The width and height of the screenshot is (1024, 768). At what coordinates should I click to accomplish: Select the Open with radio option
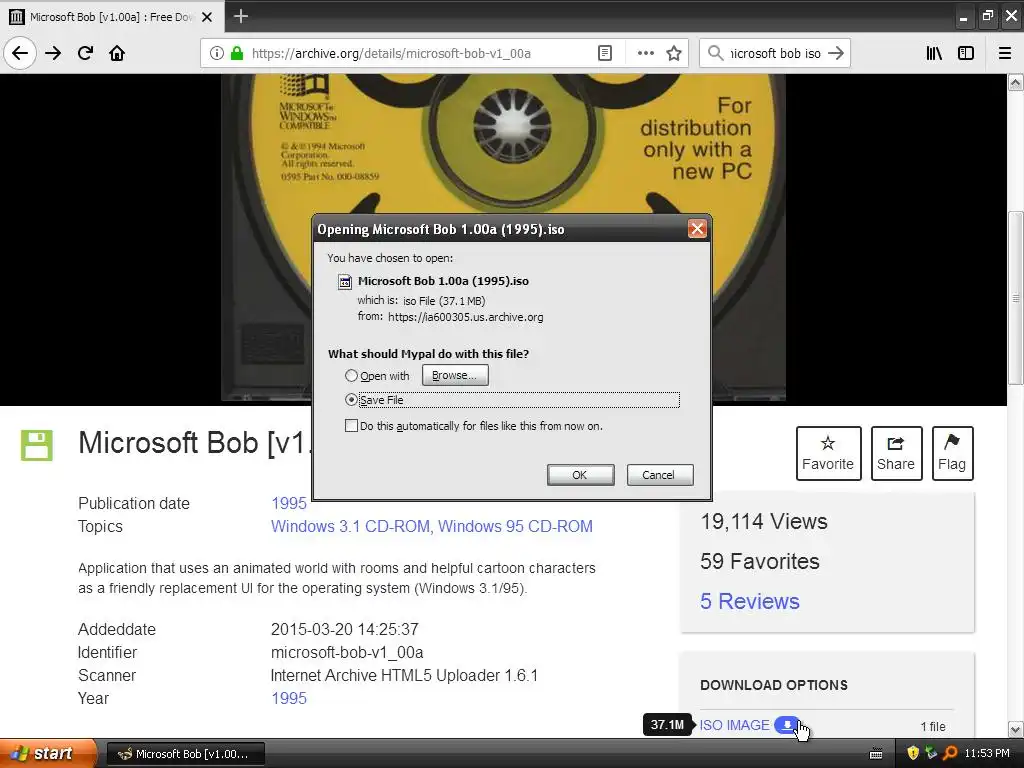351,376
